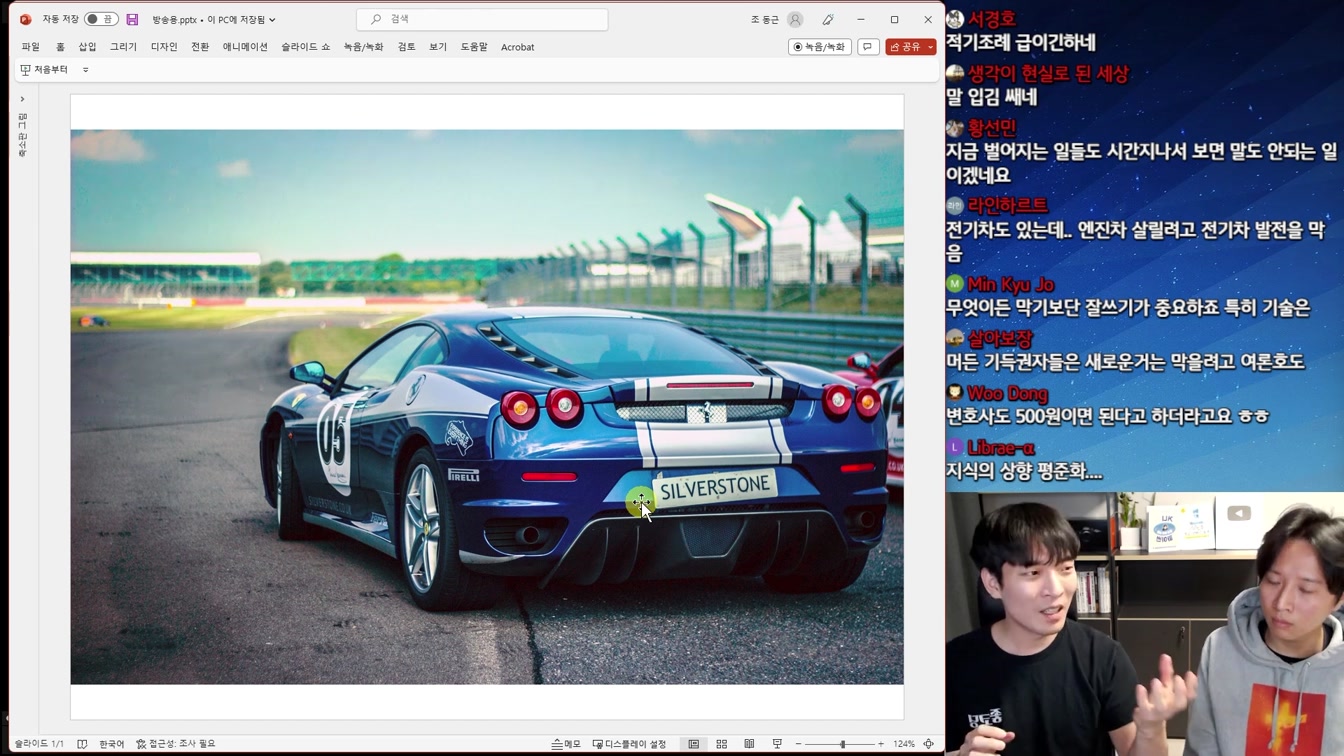Click 슬라이드 1/1 in the status bar
The width and height of the screenshot is (1344, 756).
click(39, 744)
